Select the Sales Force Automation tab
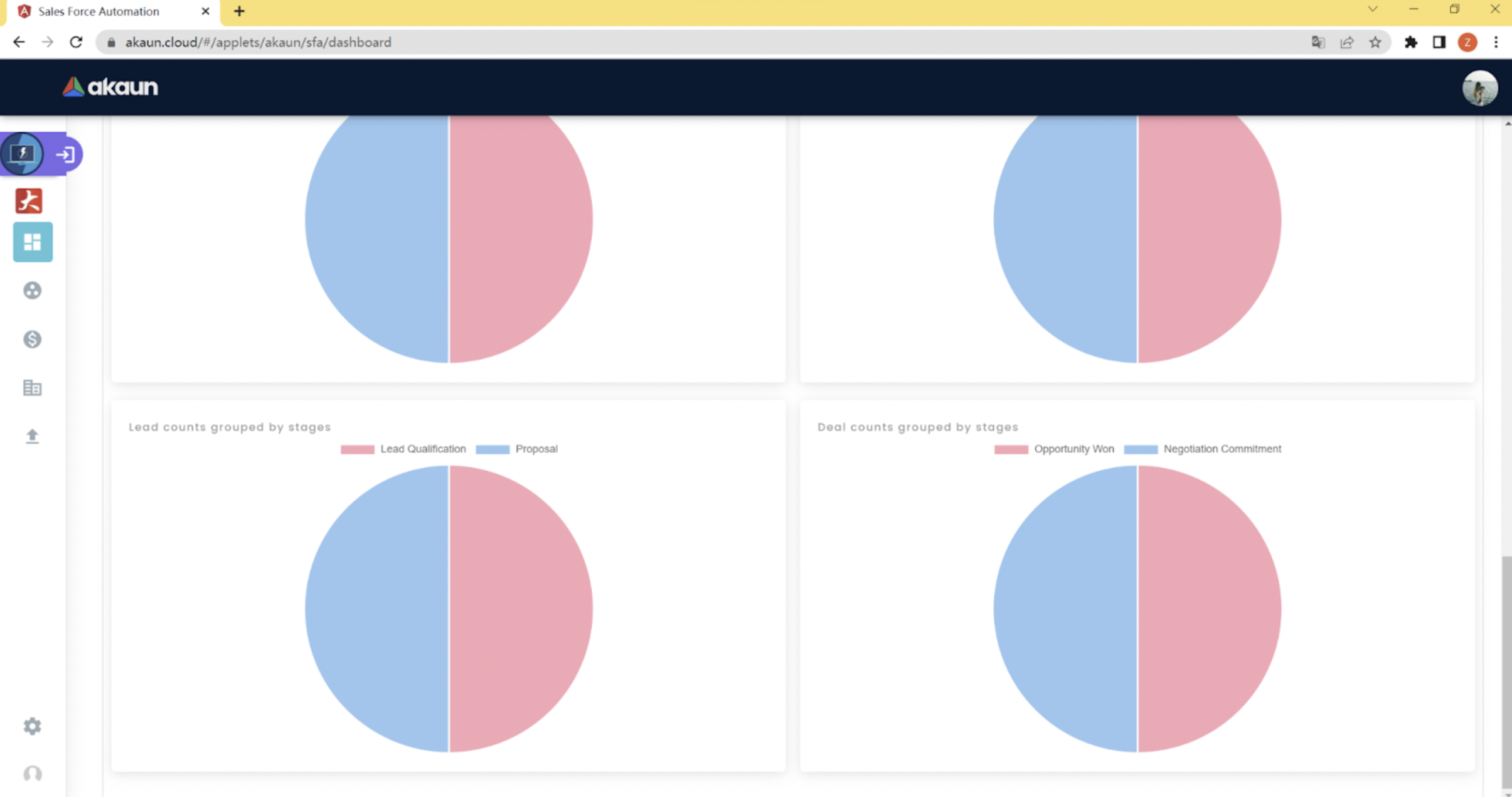The image size is (1512, 797). pos(99,11)
